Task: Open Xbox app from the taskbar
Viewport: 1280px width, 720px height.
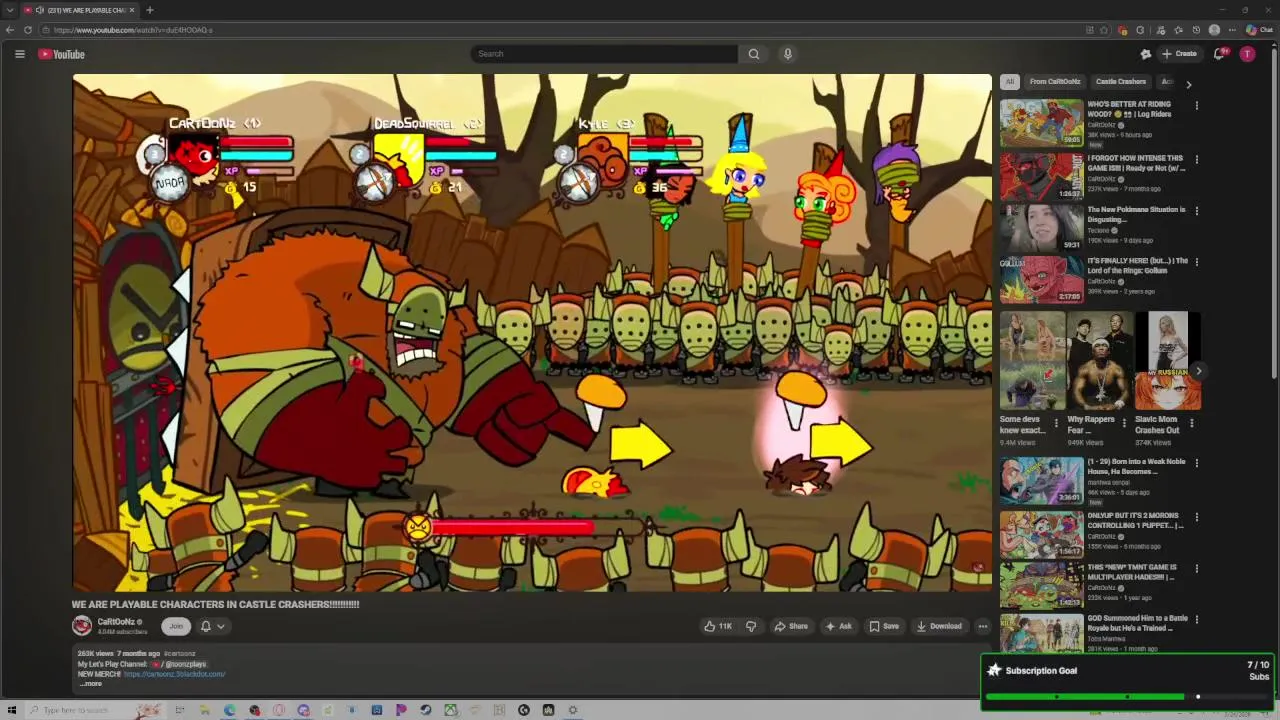Action: point(451,710)
